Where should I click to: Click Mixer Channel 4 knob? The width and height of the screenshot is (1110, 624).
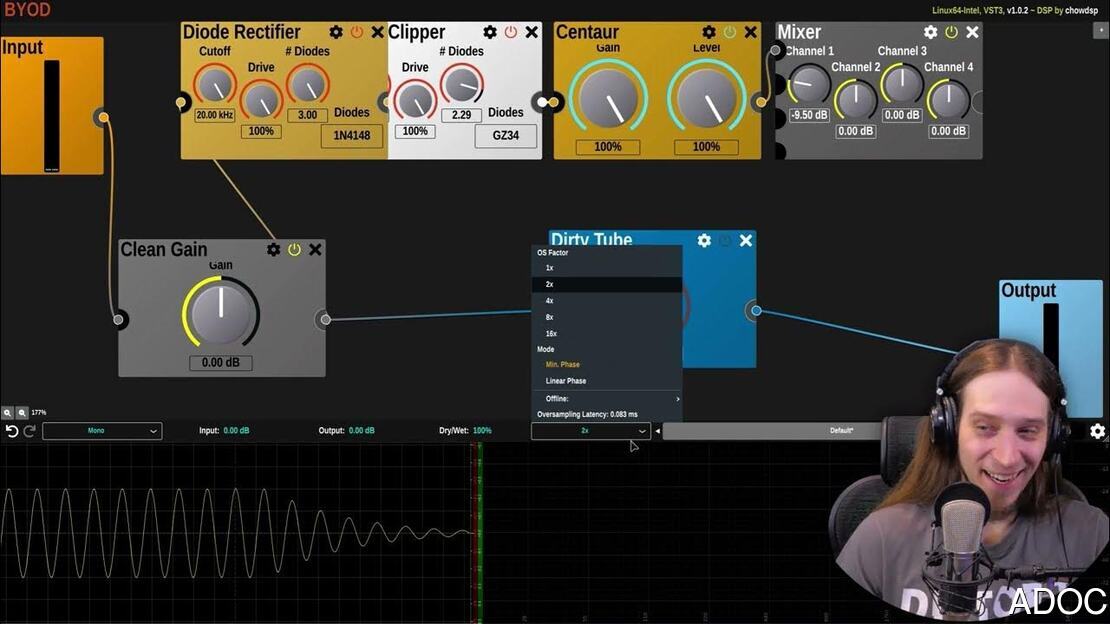click(x=949, y=101)
